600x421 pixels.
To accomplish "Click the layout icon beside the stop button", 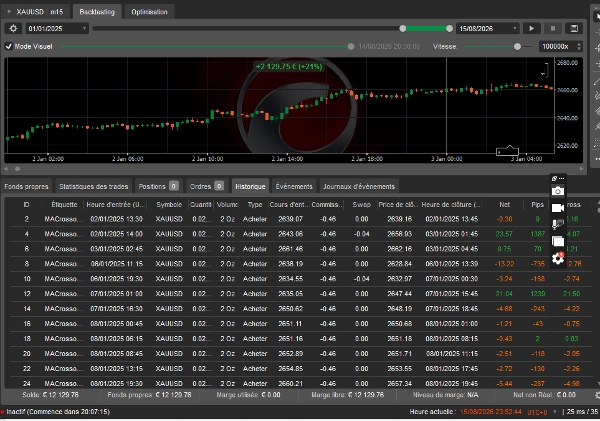I will [x=574, y=28].
